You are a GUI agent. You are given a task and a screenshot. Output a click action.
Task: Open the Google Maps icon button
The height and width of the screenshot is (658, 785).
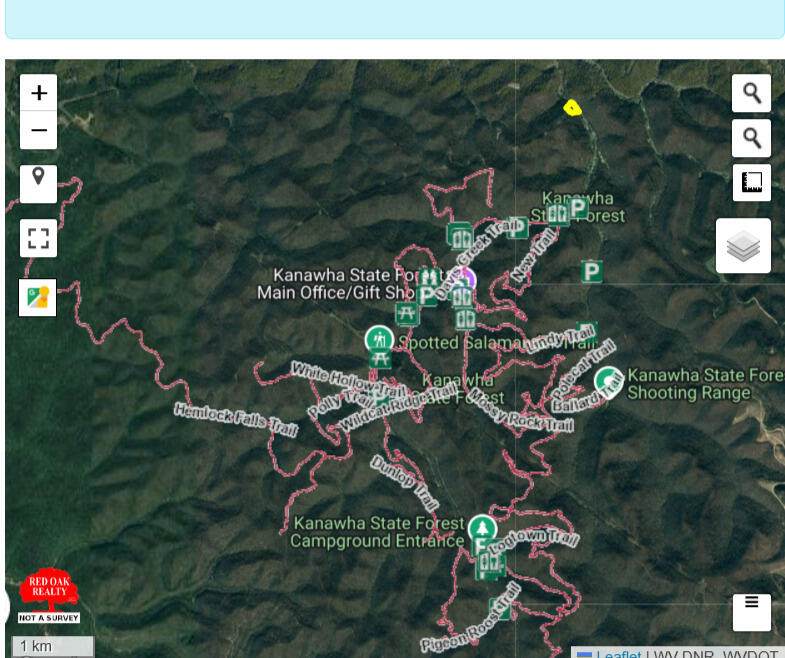click(x=38, y=298)
